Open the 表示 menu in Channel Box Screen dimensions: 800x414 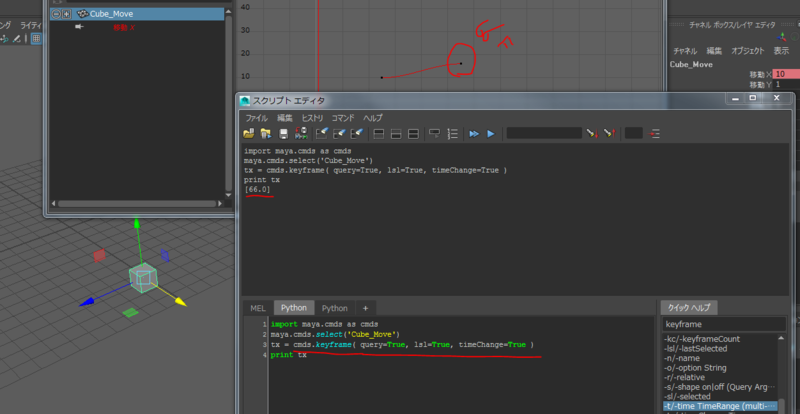tap(781, 51)
